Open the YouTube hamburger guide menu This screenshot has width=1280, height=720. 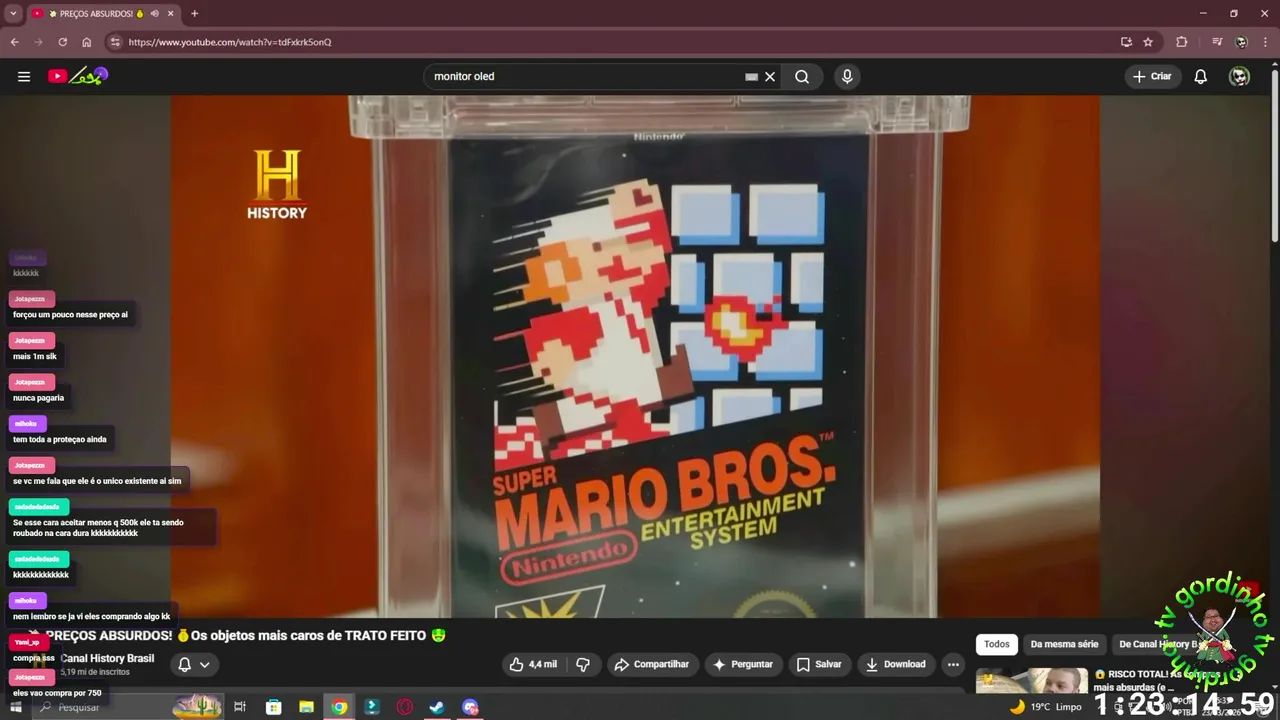tap(24, 76)
